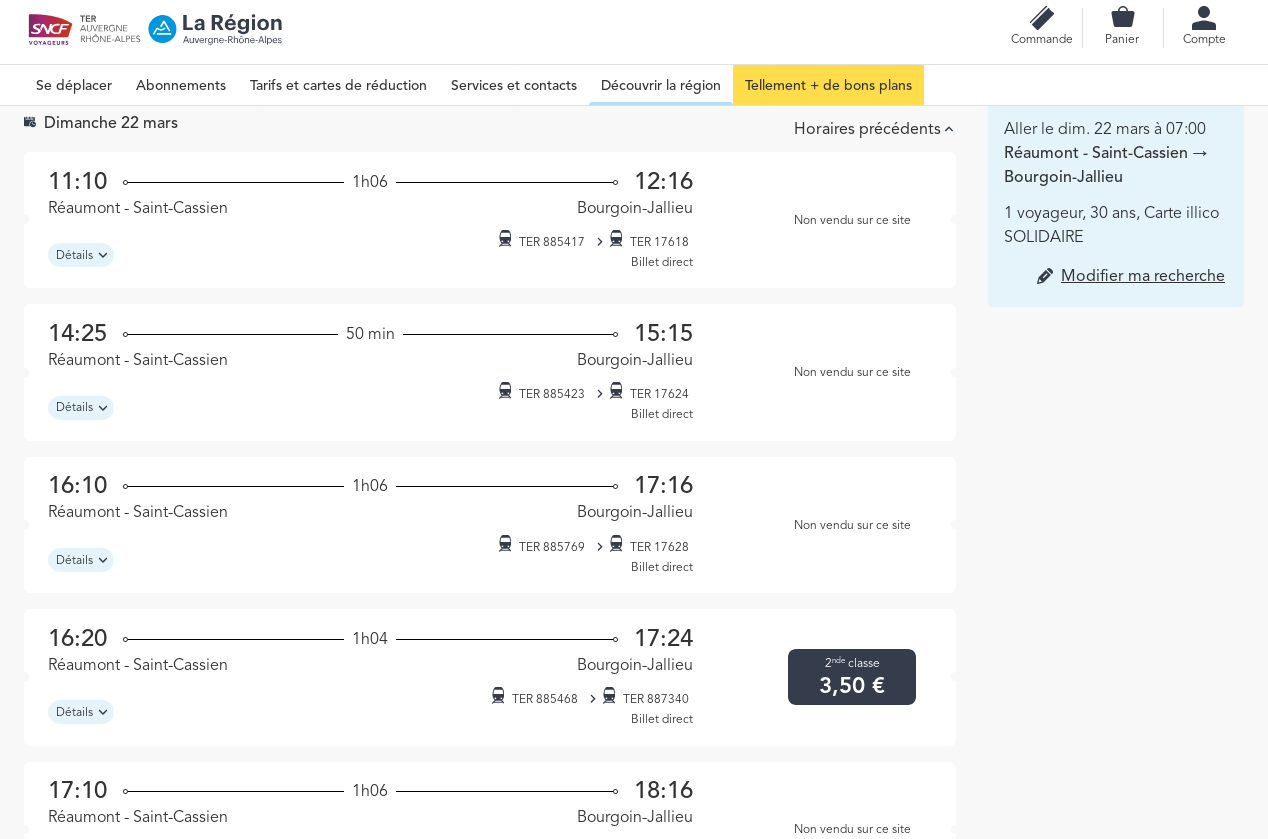This screenshot has width=1268, height=839.
Task: Select the 3,50 € 2nde classe fare
Action: coord(851,677)
